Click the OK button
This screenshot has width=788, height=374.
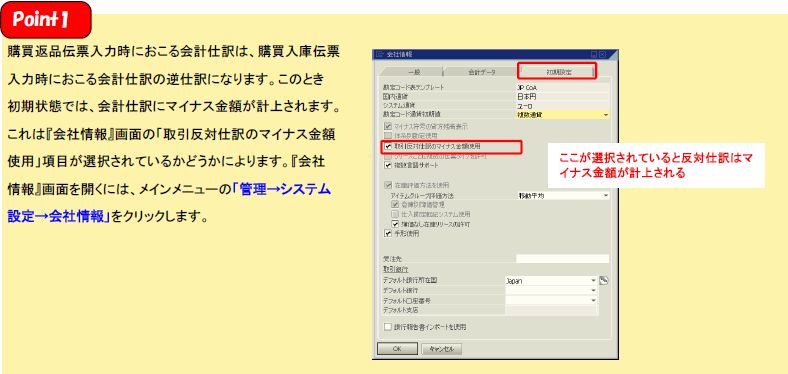click(x=397, y=349)
